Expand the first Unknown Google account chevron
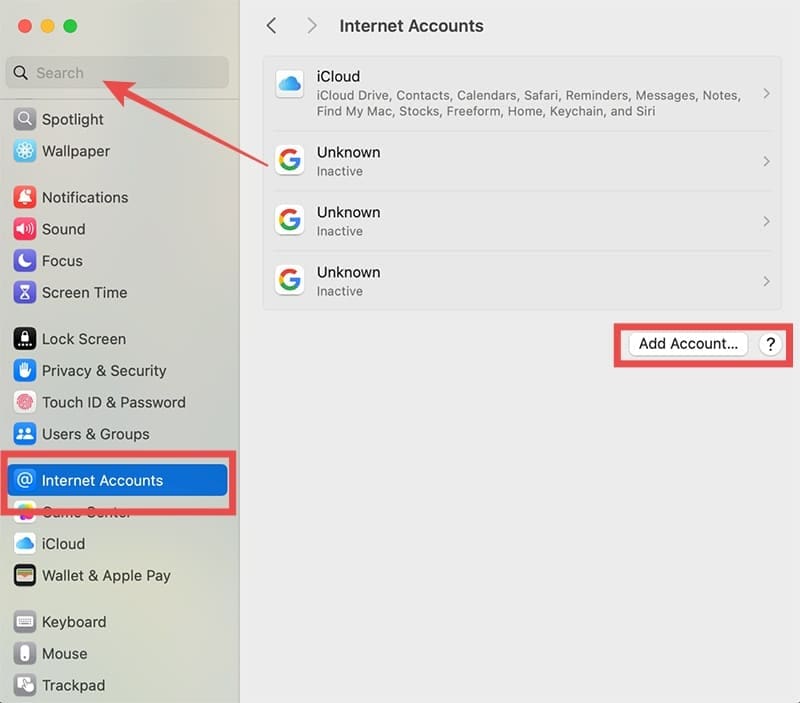 click(x=766, y=161)
